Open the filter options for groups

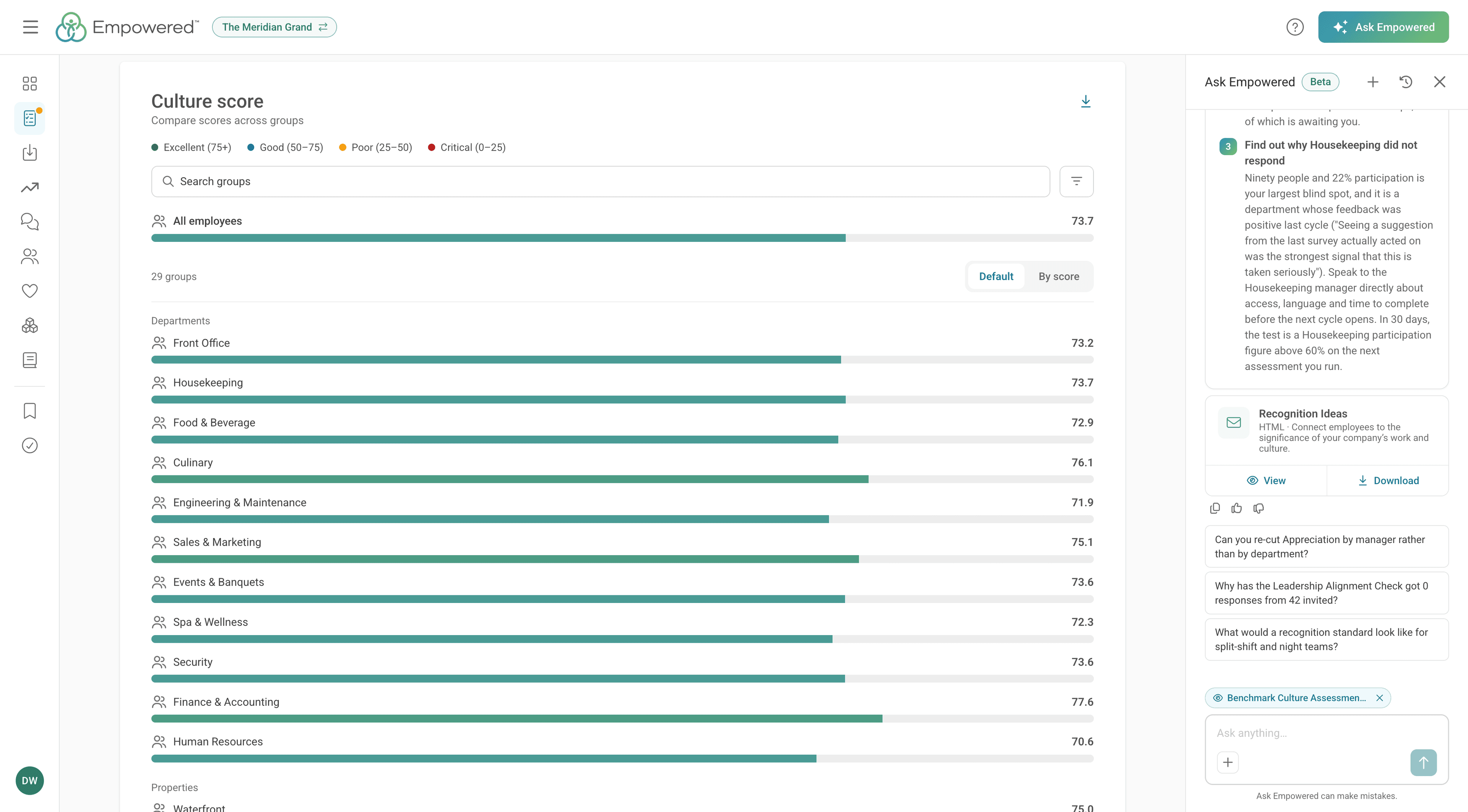(1076, 181)
